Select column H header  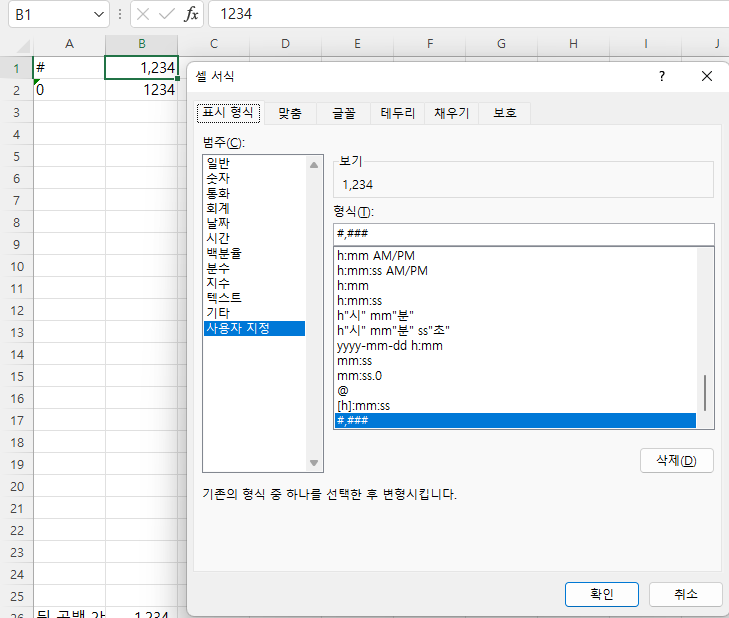pos(573,45)
